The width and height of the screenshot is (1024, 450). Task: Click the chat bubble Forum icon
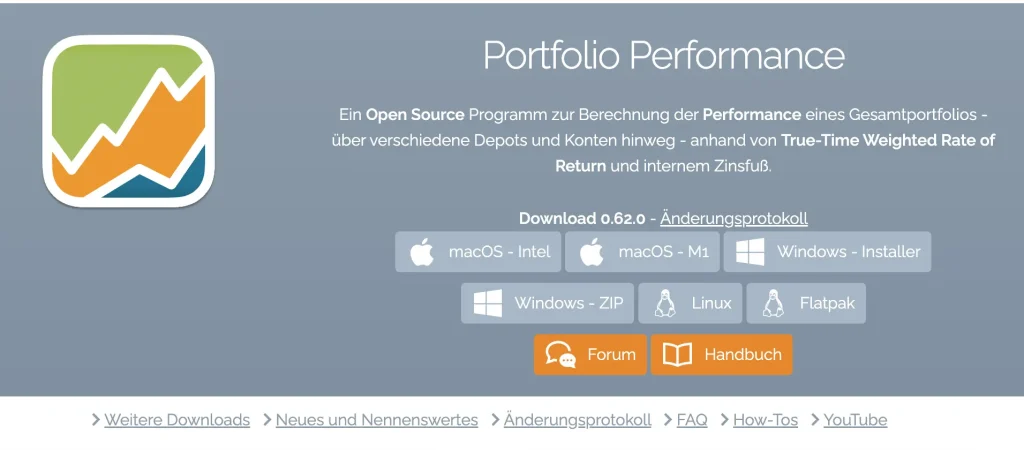[561, 355]
